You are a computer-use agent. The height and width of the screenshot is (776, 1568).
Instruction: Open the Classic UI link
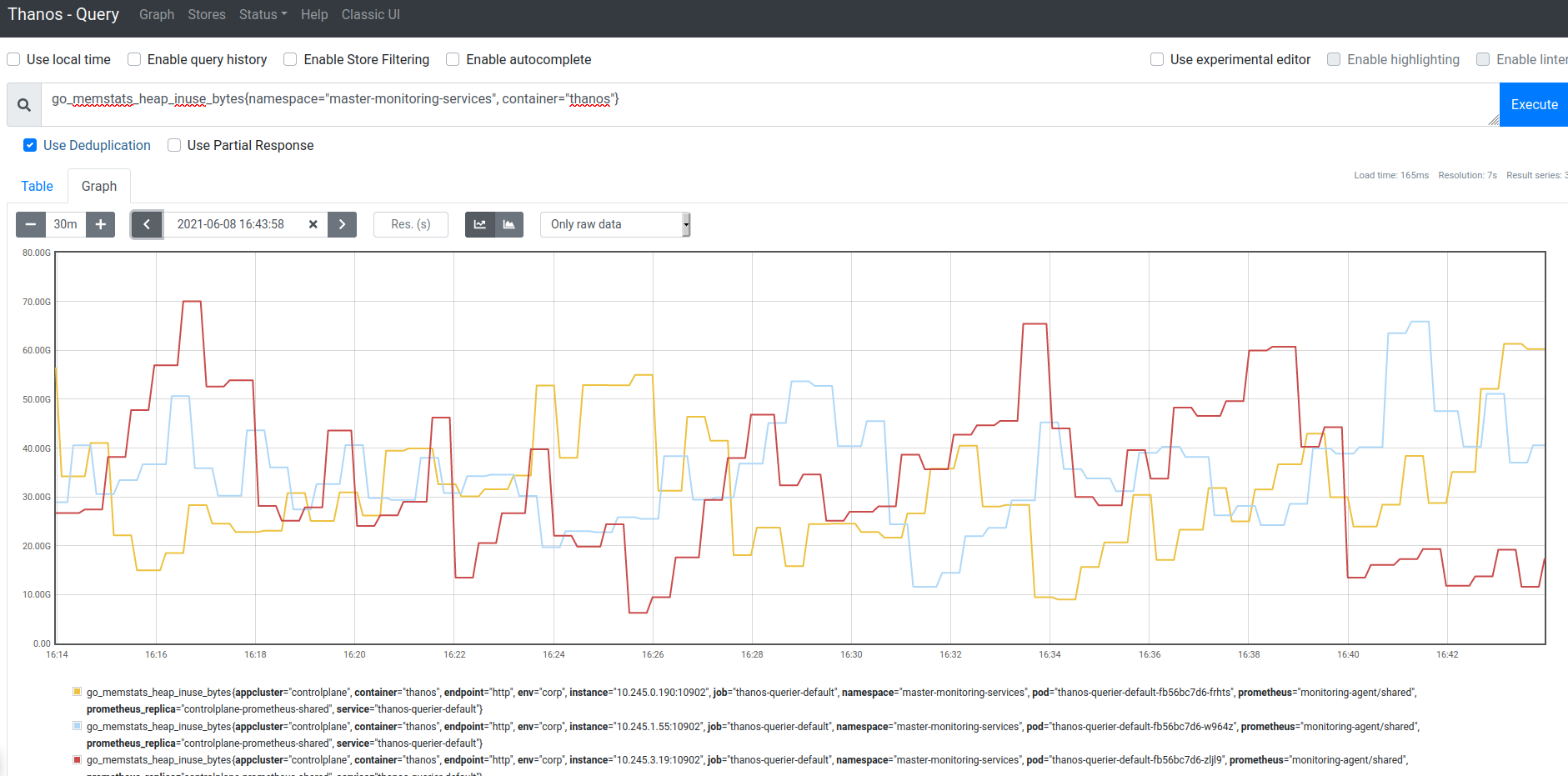pos(370,14)
